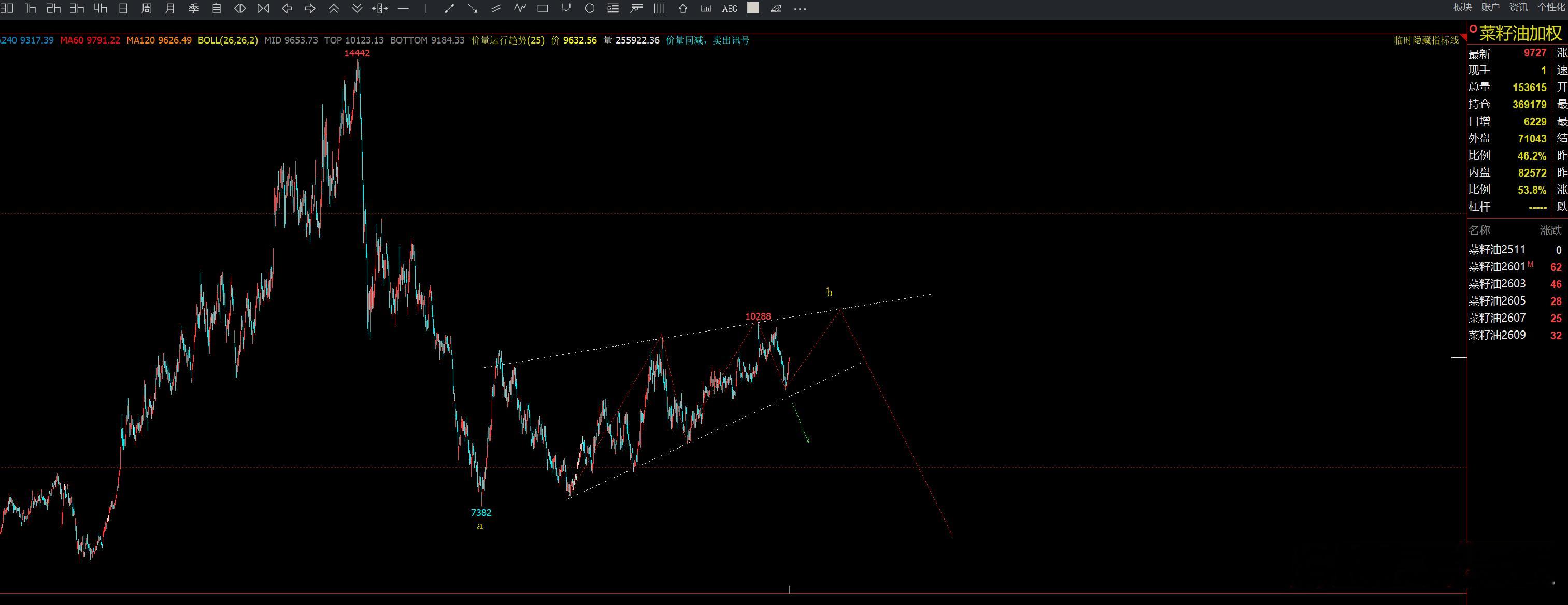This screenshot has width=1568, height=605.
Task: Select the zigzag wave line tool
Action: point(519,8)
